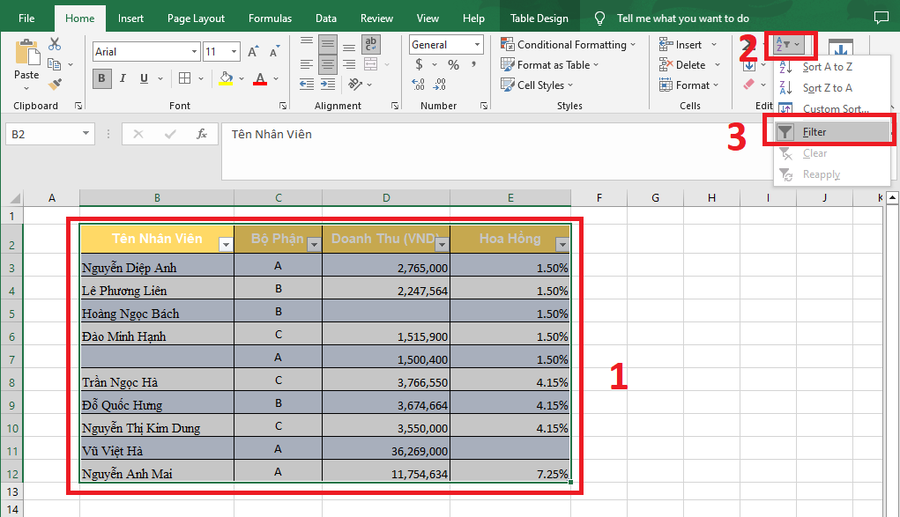This screenshot has width=900, height=517.
Task: Choose Custom Sort option
Action: pyautogui.click(x=832, y=108)
